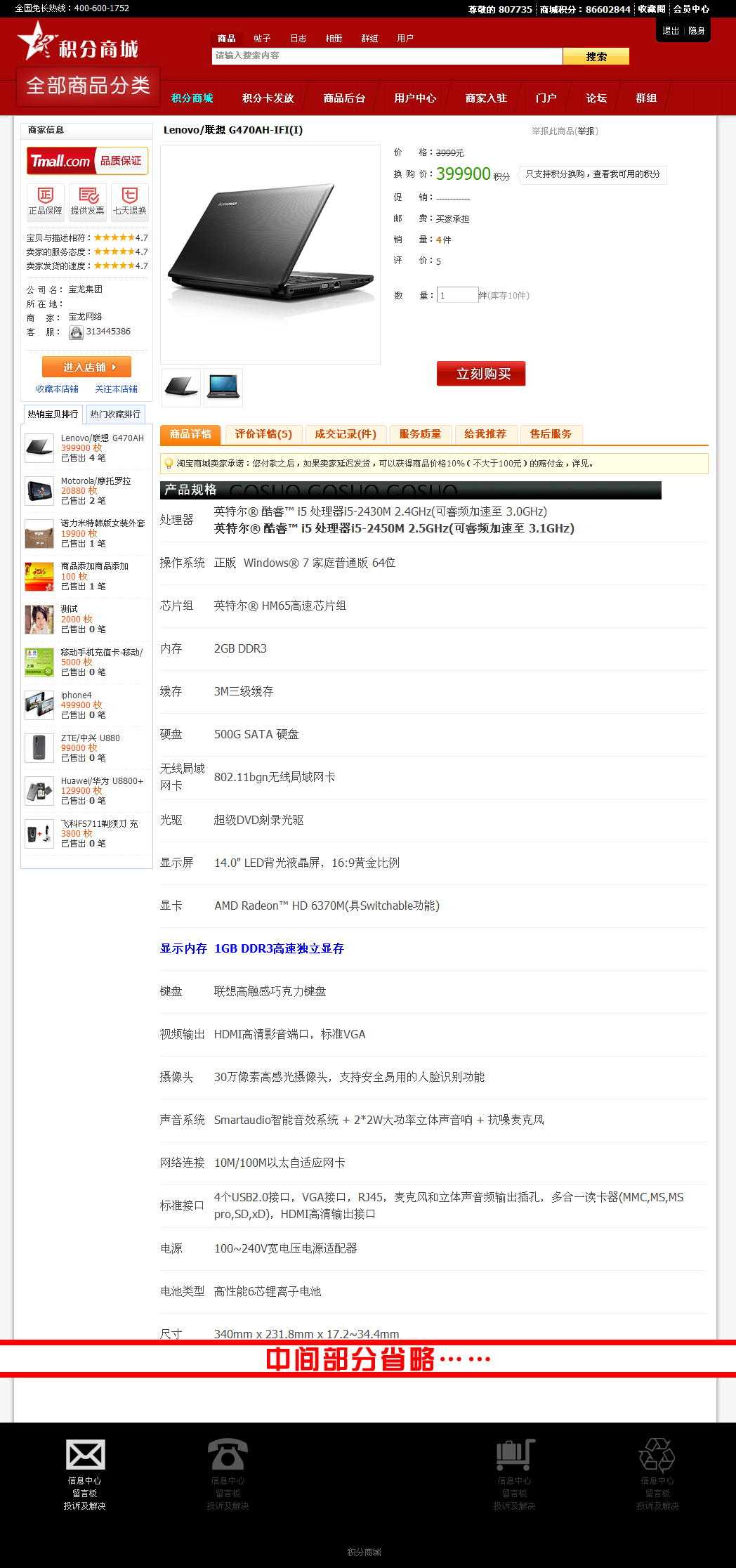Click the QQ customer service icon

[x=76, y=332]
